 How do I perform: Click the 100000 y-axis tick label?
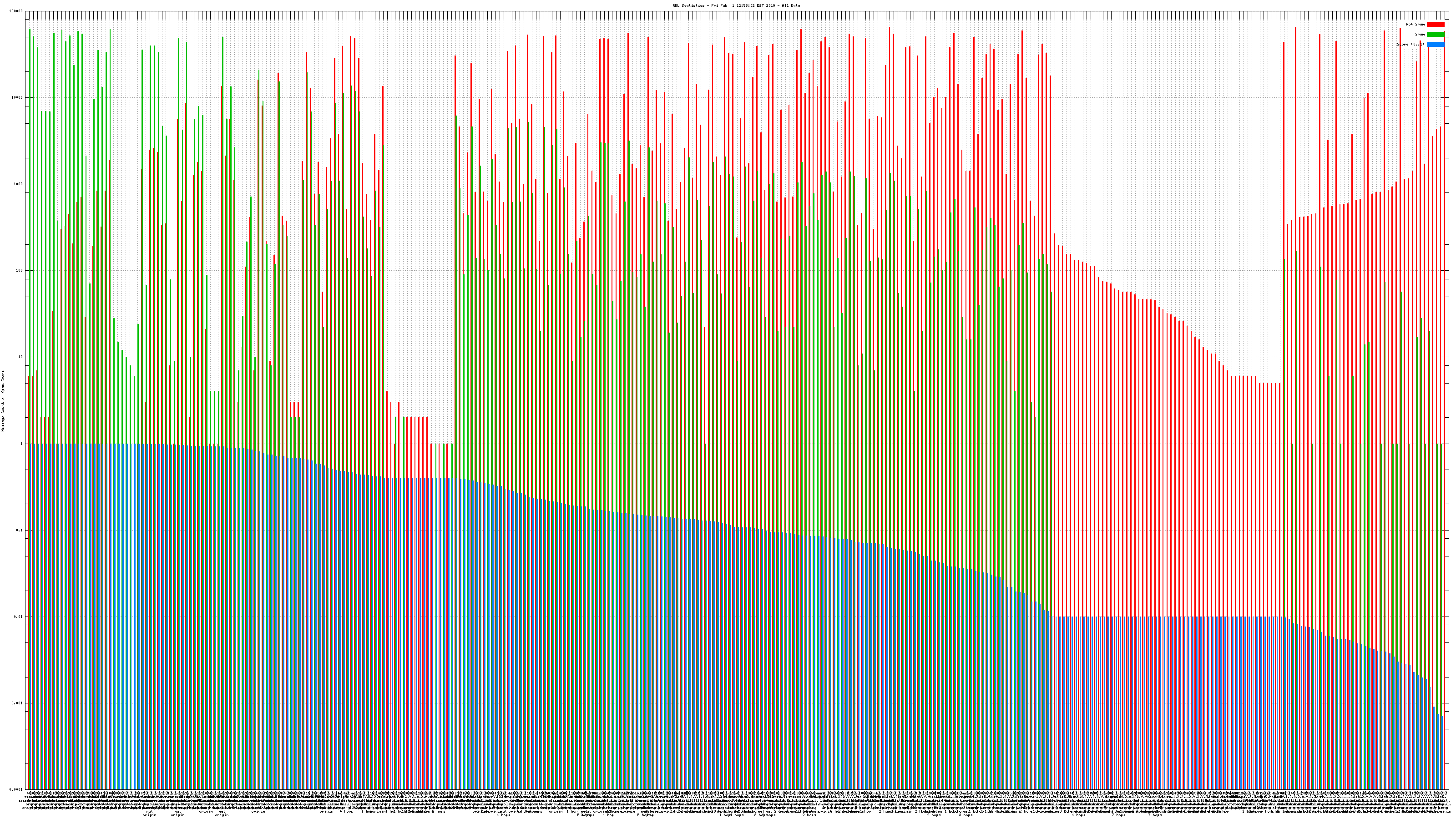click(x=16, y=11)
